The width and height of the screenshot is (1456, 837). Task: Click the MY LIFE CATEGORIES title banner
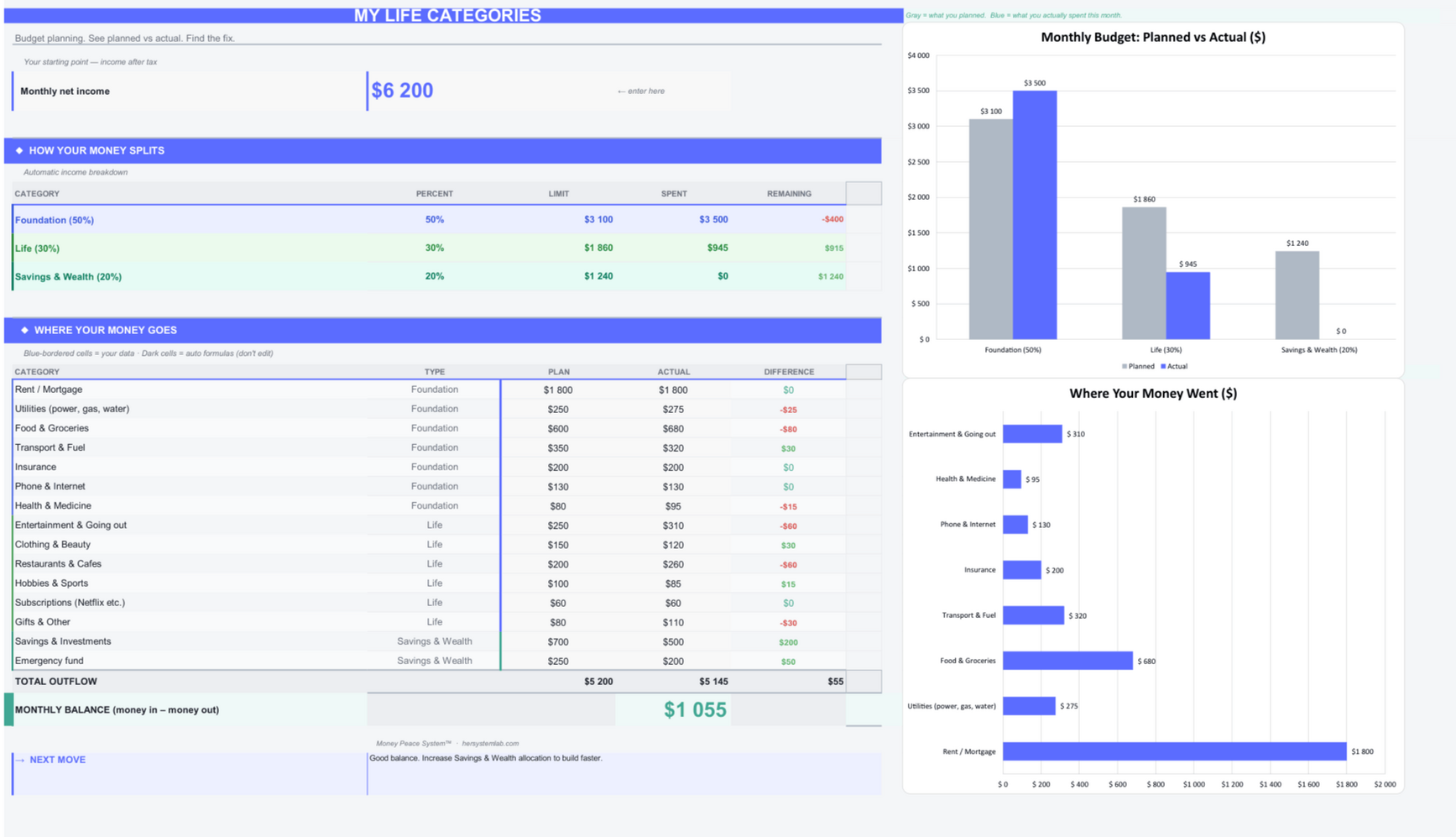point(453,15)
